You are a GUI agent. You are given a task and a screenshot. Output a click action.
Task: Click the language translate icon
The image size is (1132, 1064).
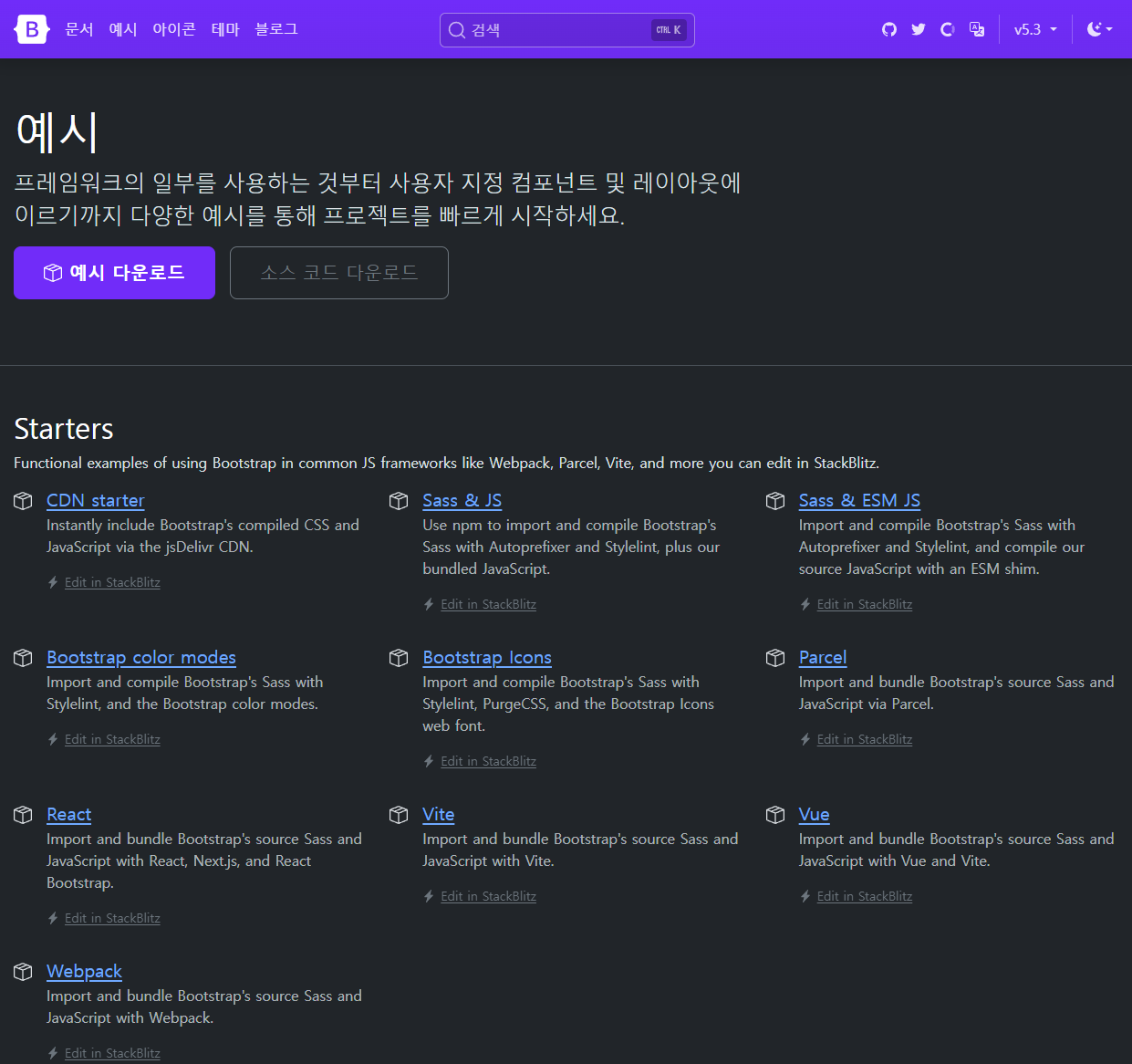(977, 29)
